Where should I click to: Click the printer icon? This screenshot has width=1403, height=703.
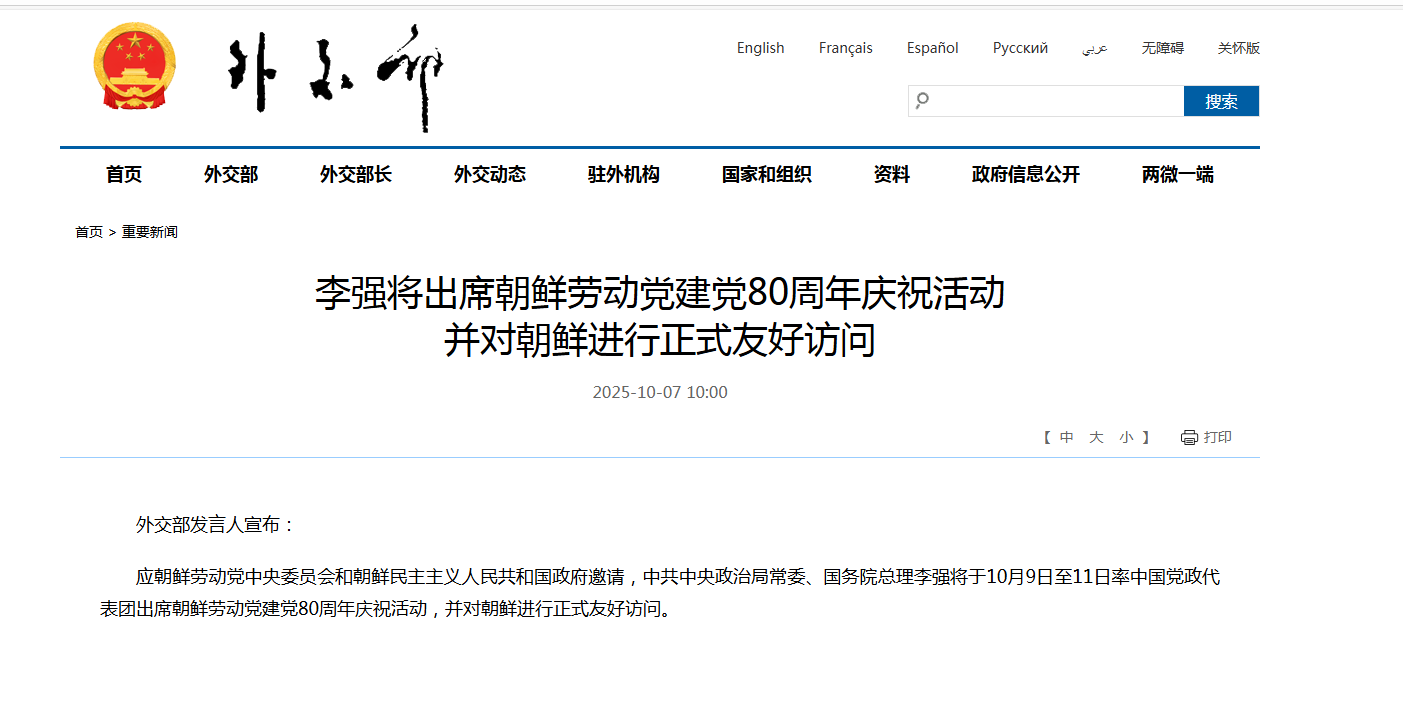tap(1189, 437)
